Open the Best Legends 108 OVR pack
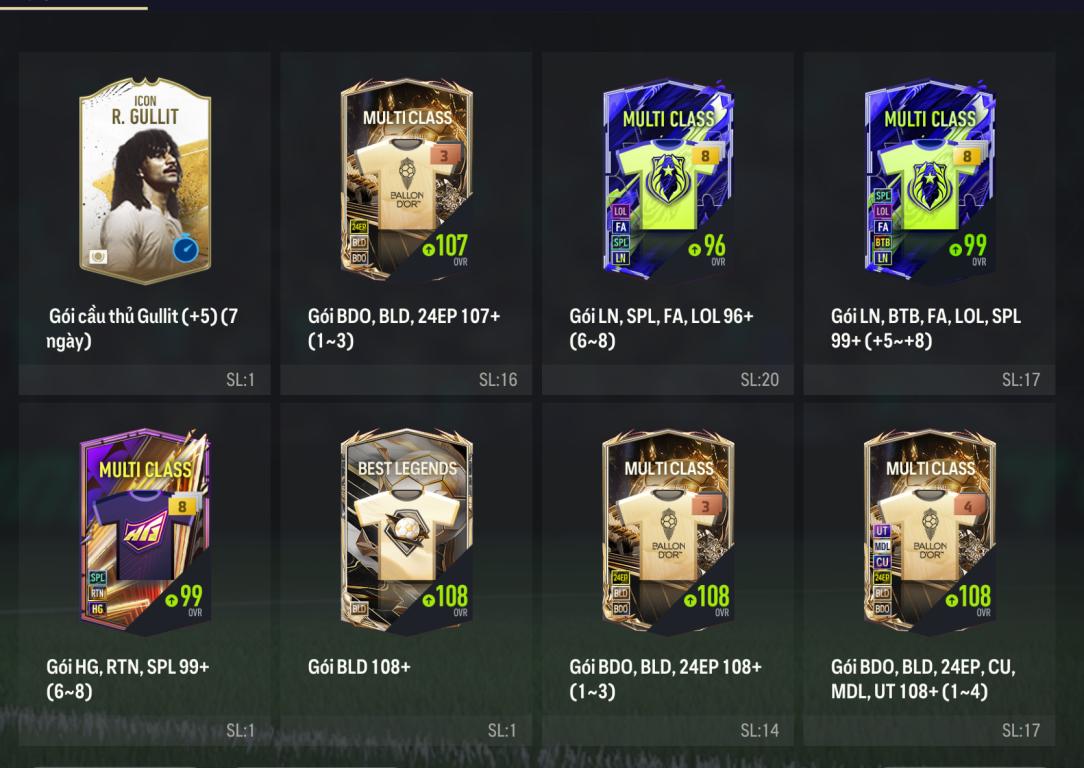This screenshot has width=1084, height=768. 406,531
